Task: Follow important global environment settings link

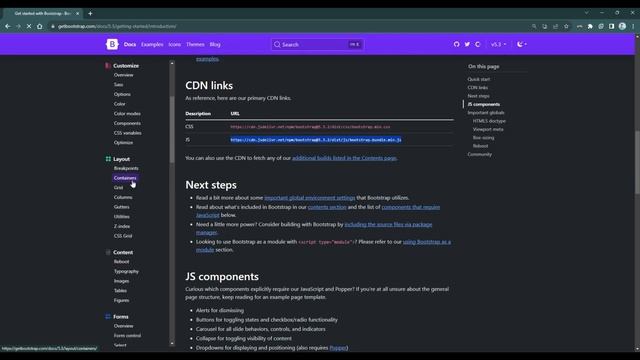Action: point(310,198)
